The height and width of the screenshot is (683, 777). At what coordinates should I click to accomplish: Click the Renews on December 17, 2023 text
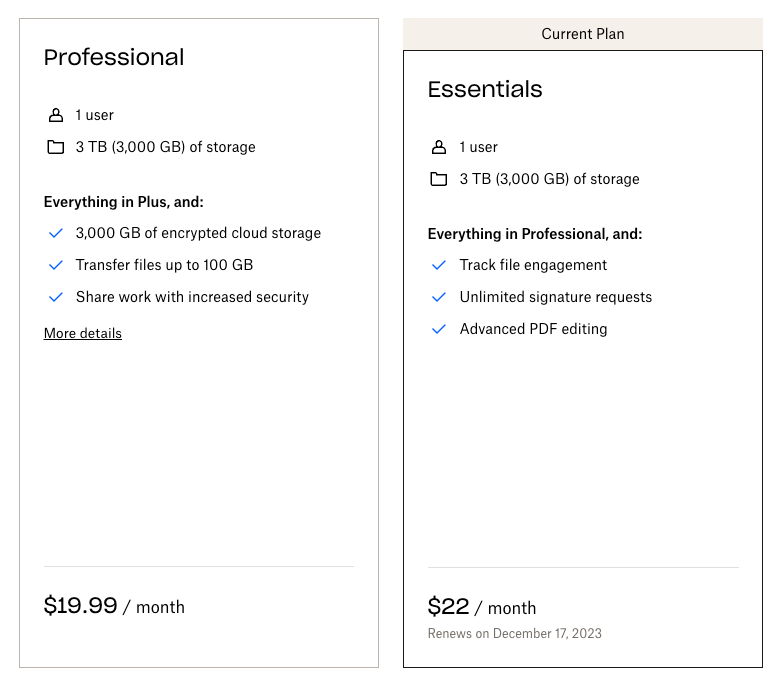click(515, 633)
